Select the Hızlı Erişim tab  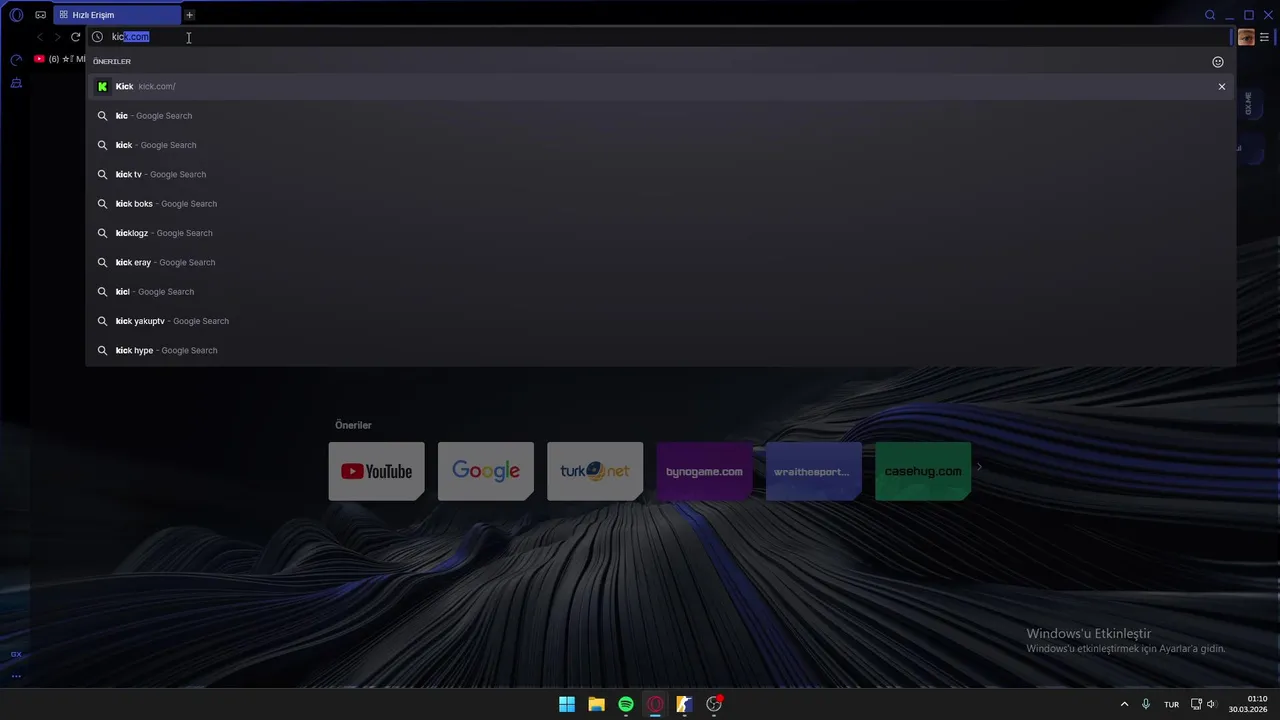116,15
